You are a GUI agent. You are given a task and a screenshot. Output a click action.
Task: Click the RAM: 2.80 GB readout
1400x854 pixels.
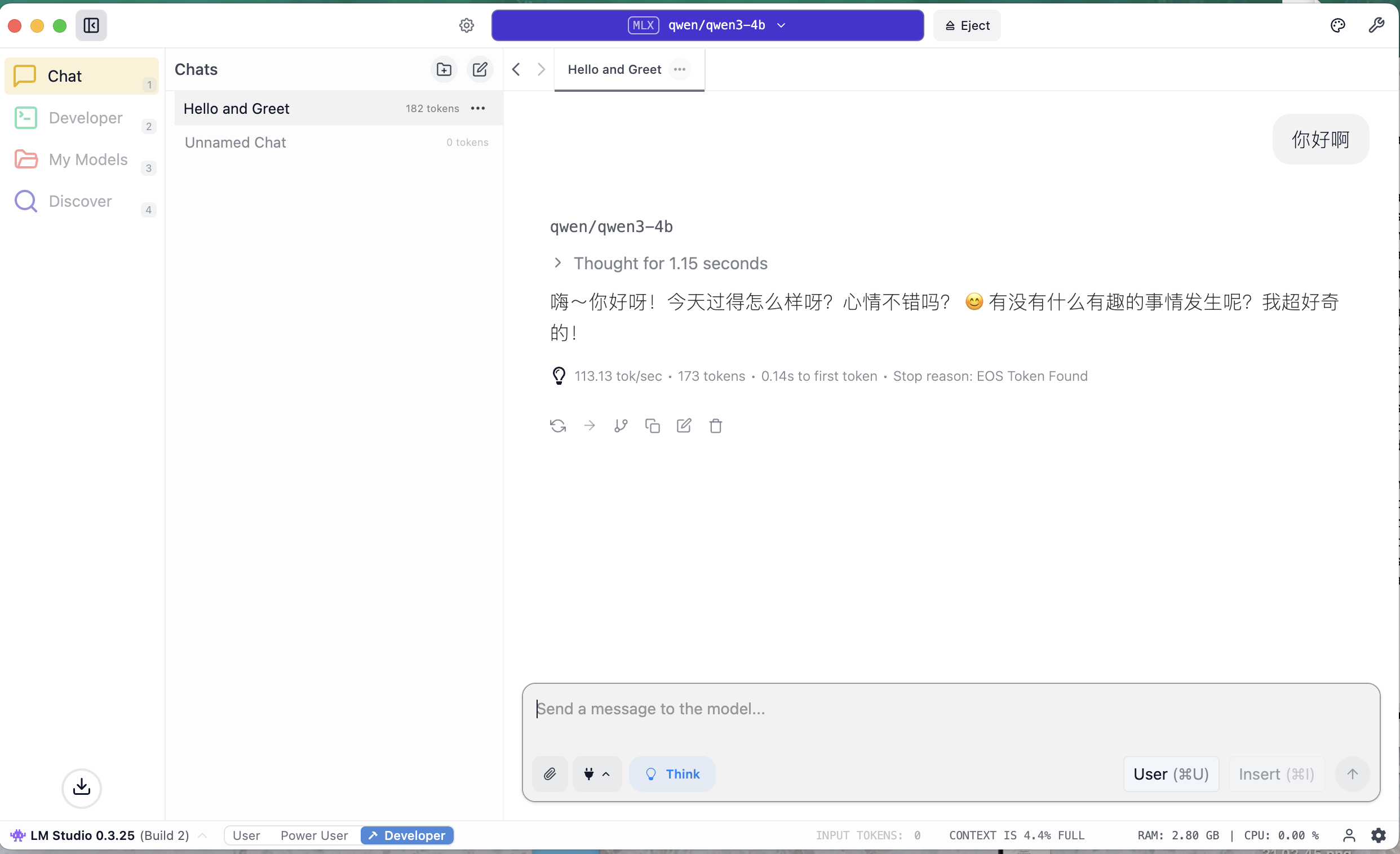(x=1178, y=835)
